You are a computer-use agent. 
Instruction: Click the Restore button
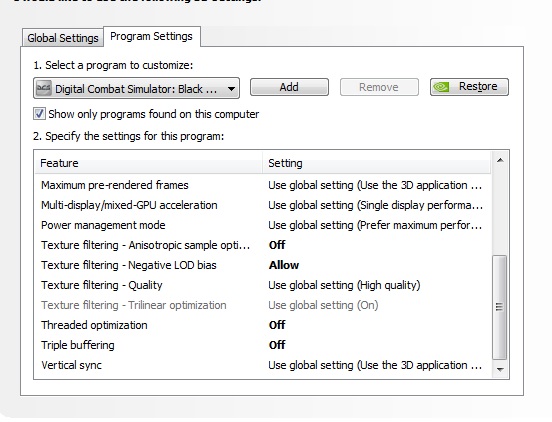[469, 87]
